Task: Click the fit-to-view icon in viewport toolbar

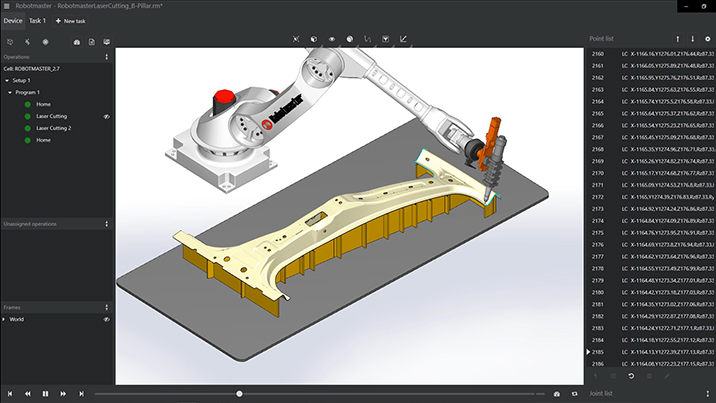Action: point(296,39)
